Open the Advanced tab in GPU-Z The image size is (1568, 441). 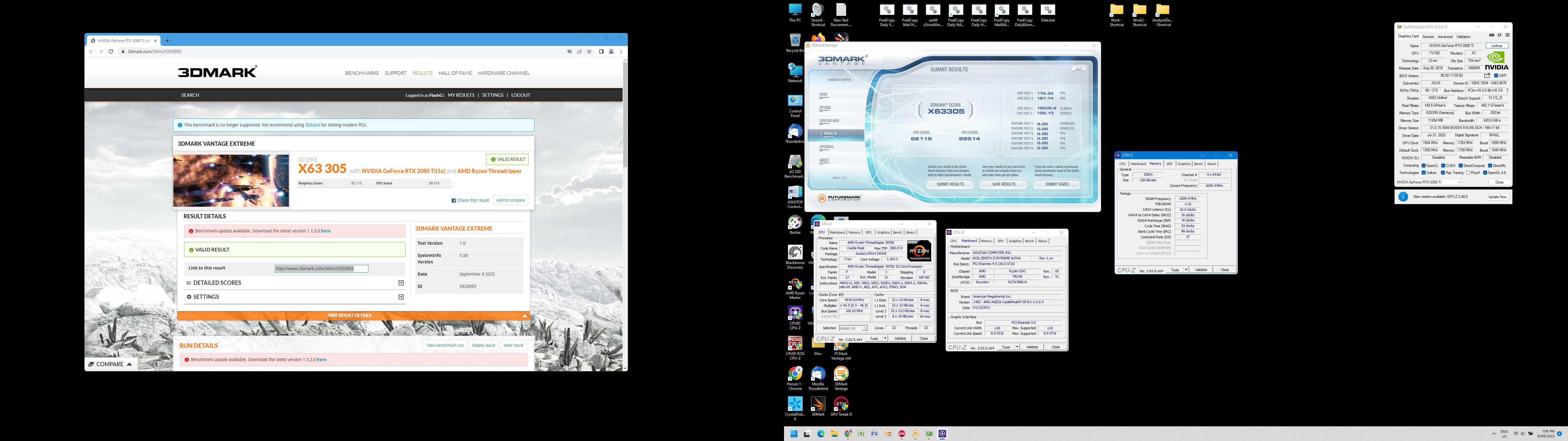coord(1445,36)
